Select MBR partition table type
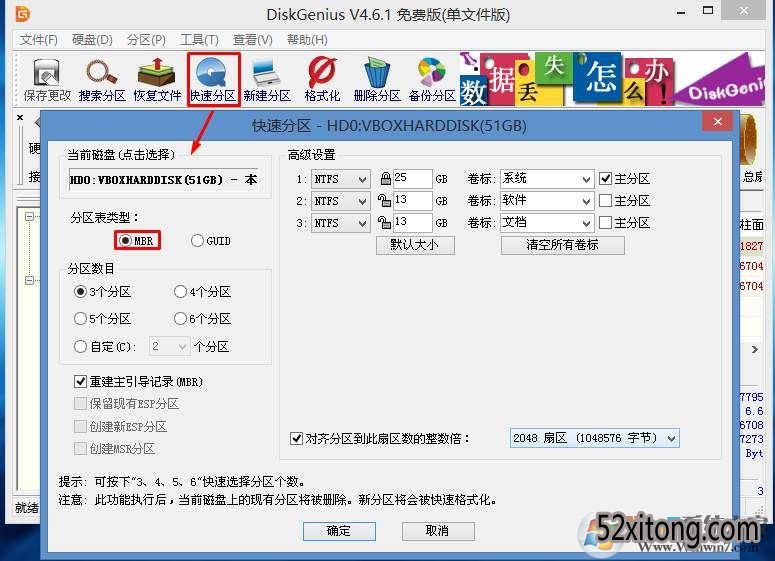This screenshot has height=561, width=775. (137, 241)
